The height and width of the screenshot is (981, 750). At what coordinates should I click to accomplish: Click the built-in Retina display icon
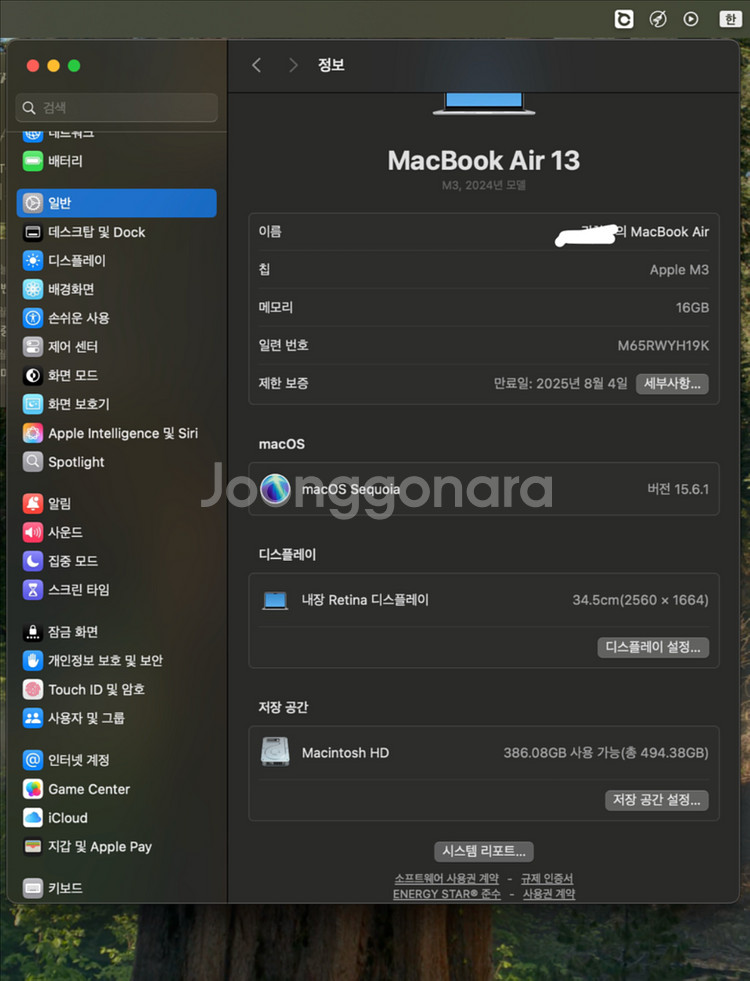click(275, 601)
